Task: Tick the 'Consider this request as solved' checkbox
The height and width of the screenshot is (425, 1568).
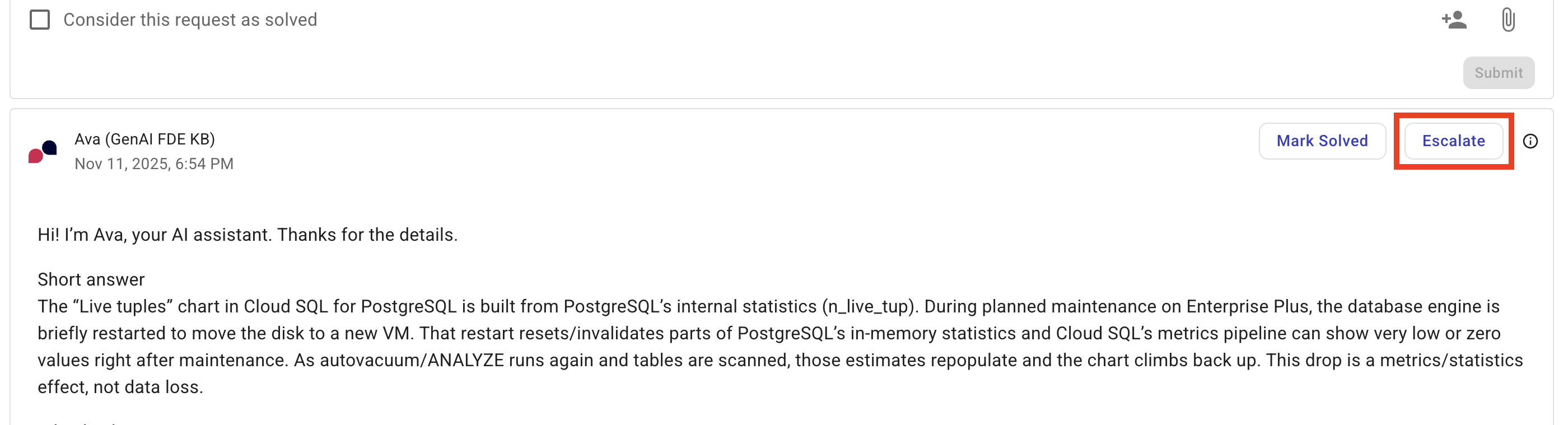Action: pyautogui.click(x=40, y=20)
